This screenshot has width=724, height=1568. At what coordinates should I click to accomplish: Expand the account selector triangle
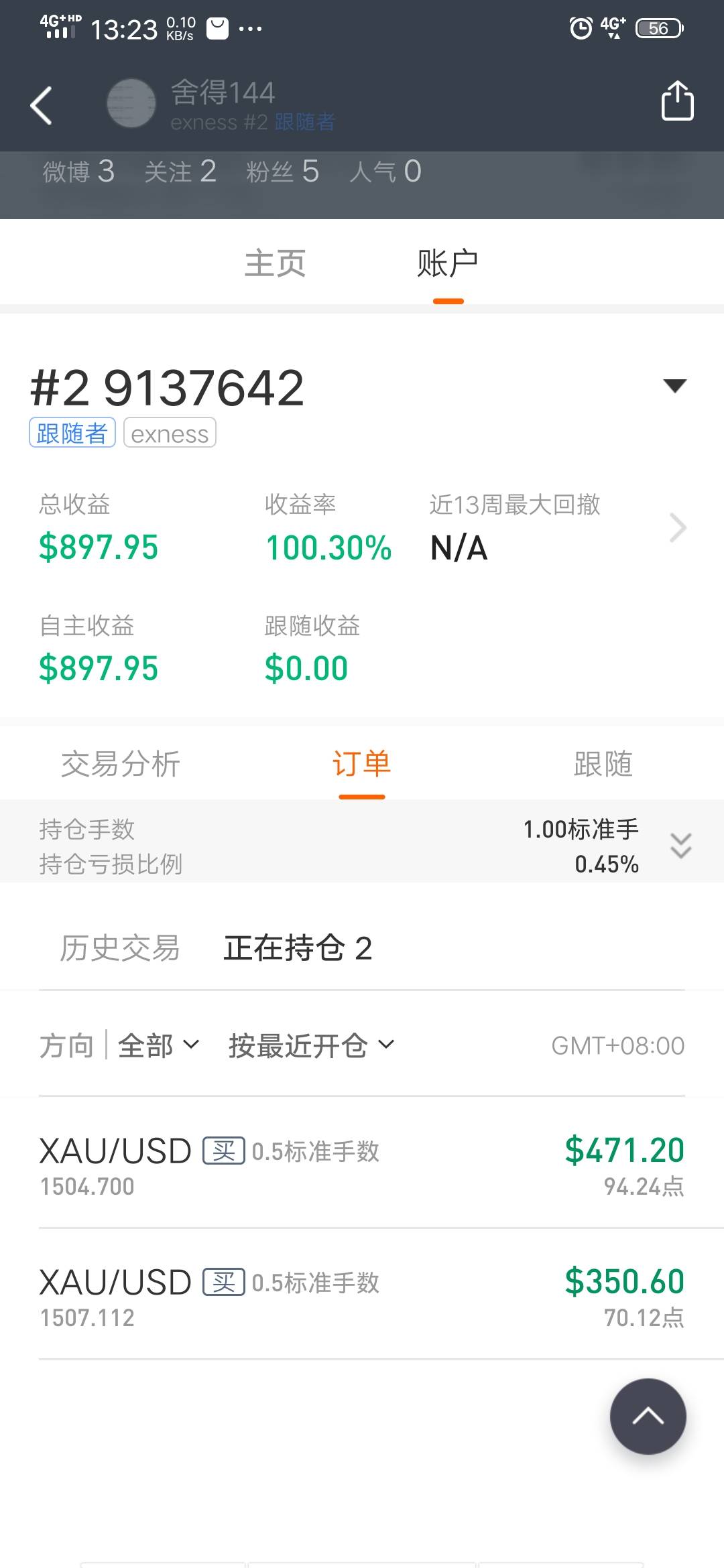pyautogui.click(x=674, y=385)
